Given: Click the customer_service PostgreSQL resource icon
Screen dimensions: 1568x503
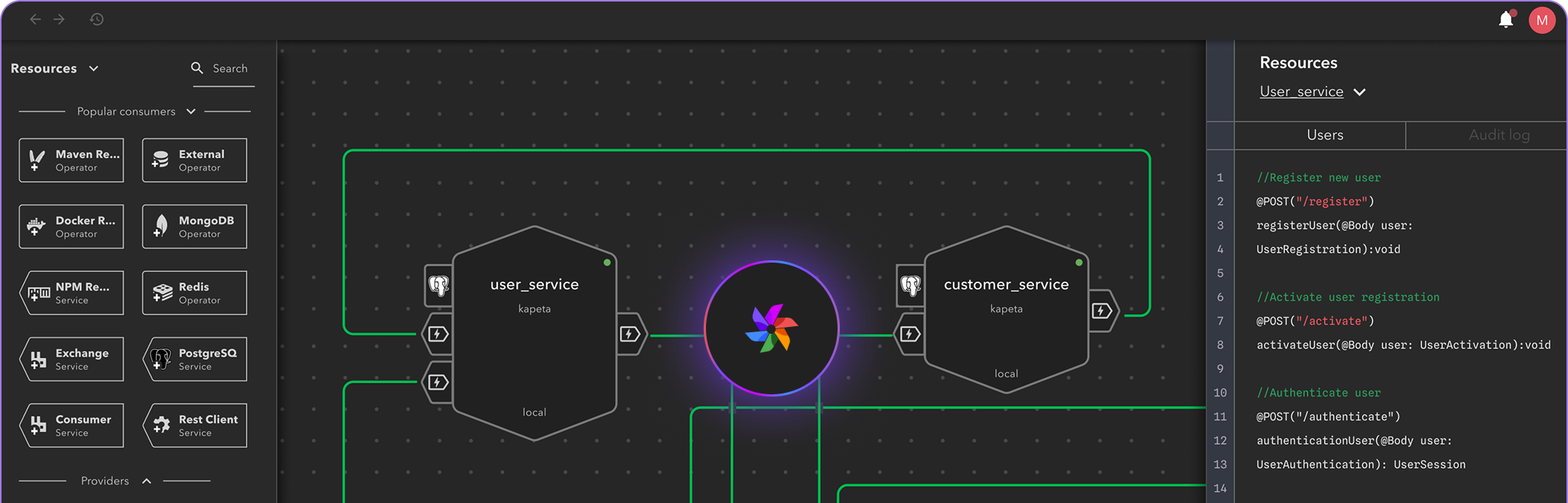Looking at the screenshot, I should tap(910, 286).
